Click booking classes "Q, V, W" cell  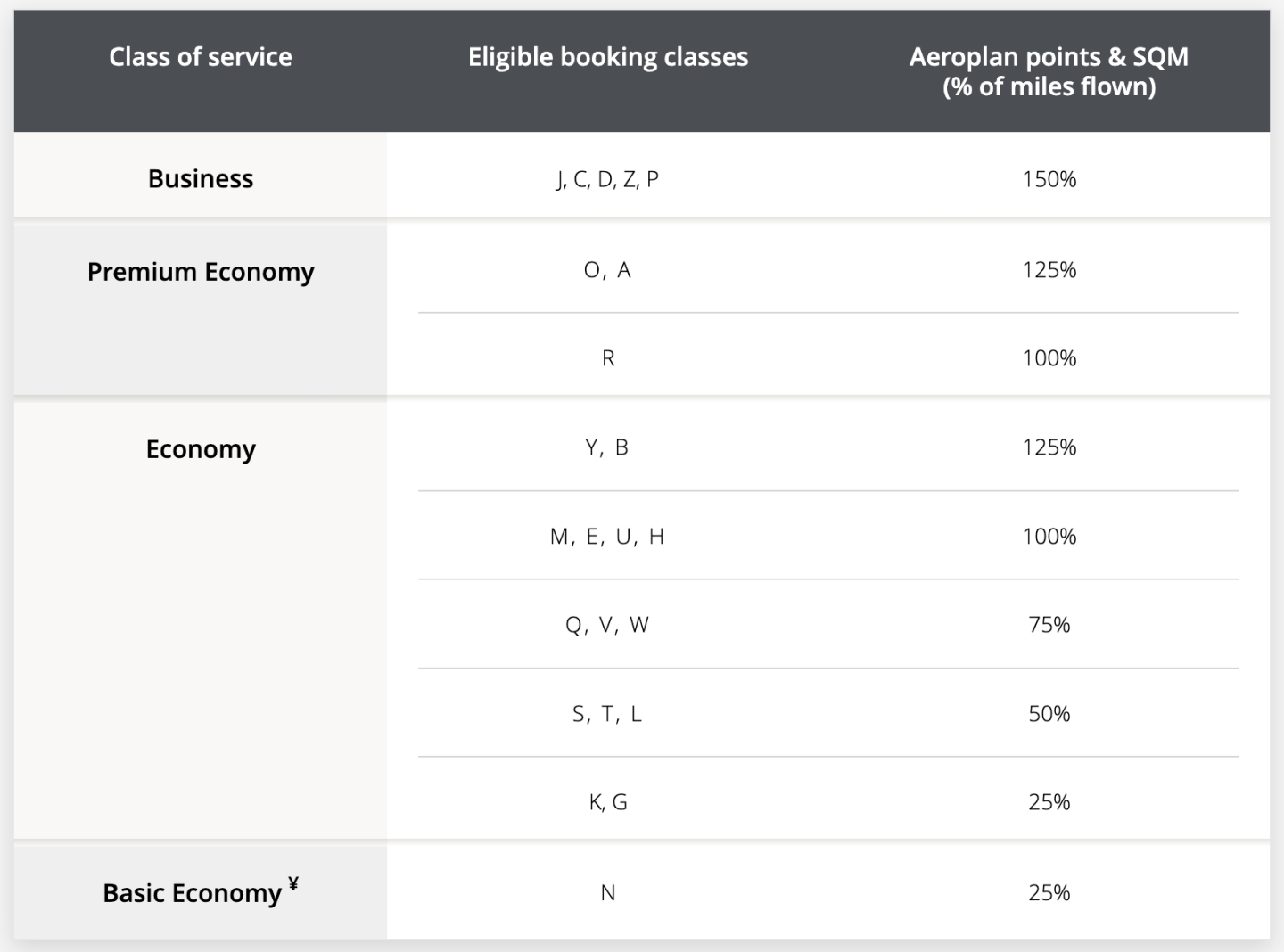608,625
